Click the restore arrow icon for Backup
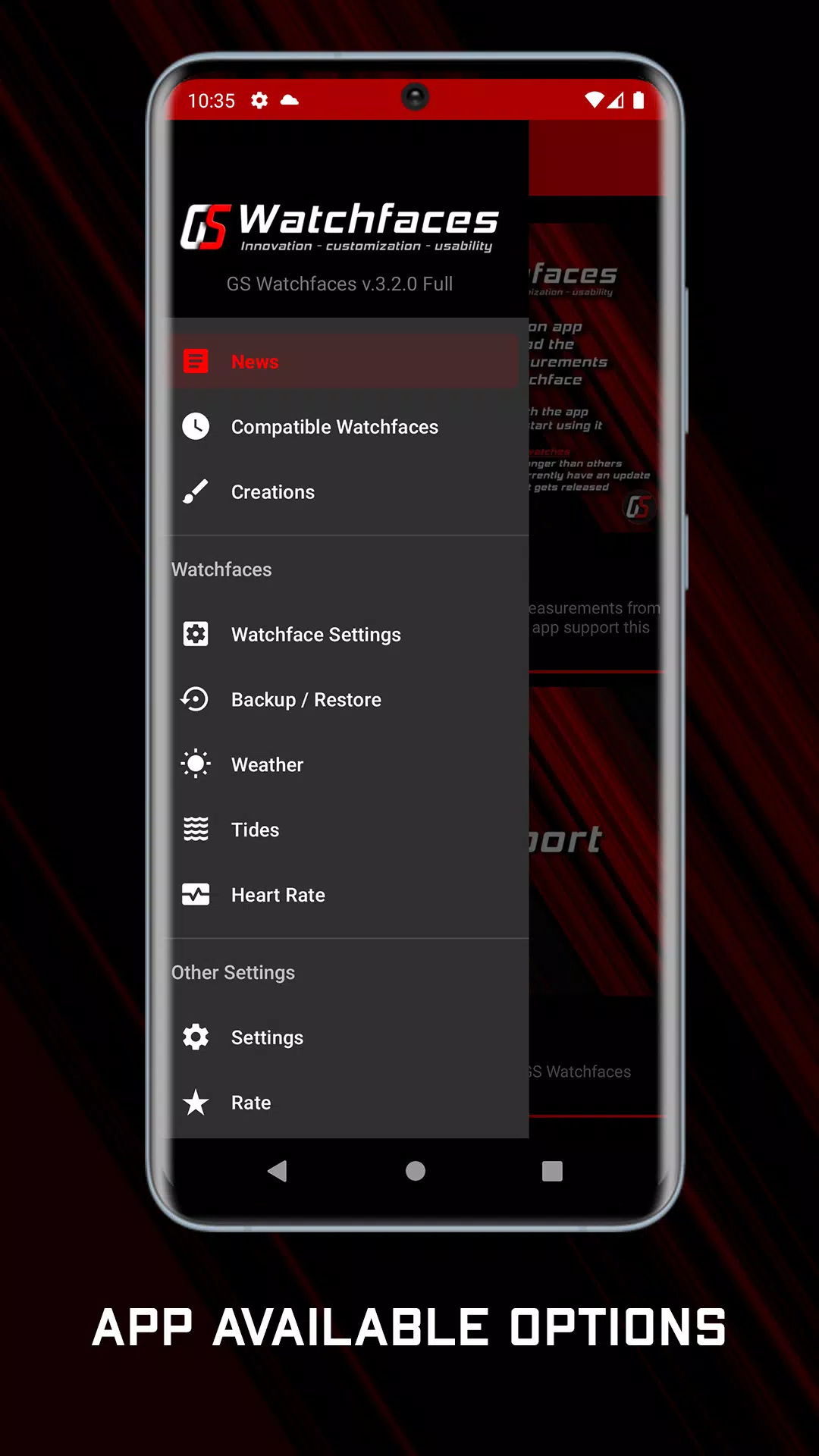This screenshot has height=1456, width=819. point(195,699)
